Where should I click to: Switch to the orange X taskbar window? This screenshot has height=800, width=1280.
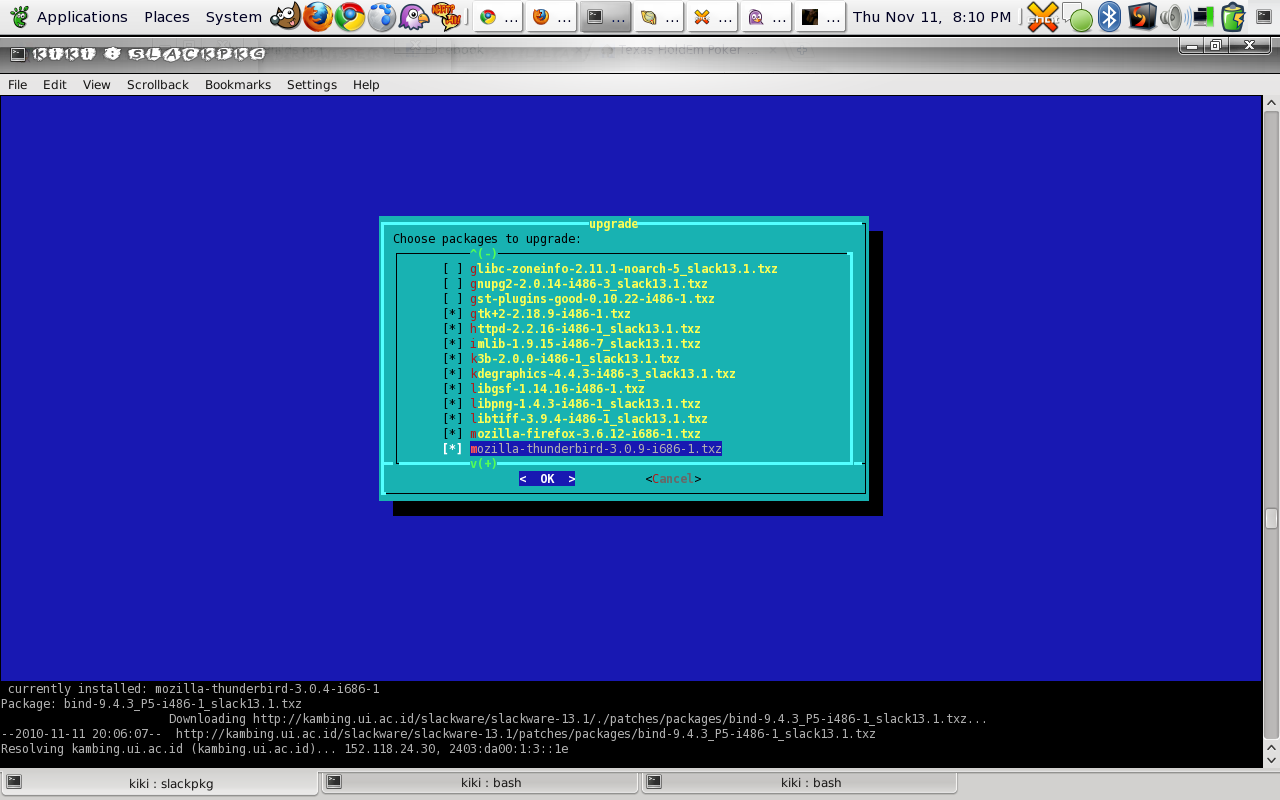point(714,16)
